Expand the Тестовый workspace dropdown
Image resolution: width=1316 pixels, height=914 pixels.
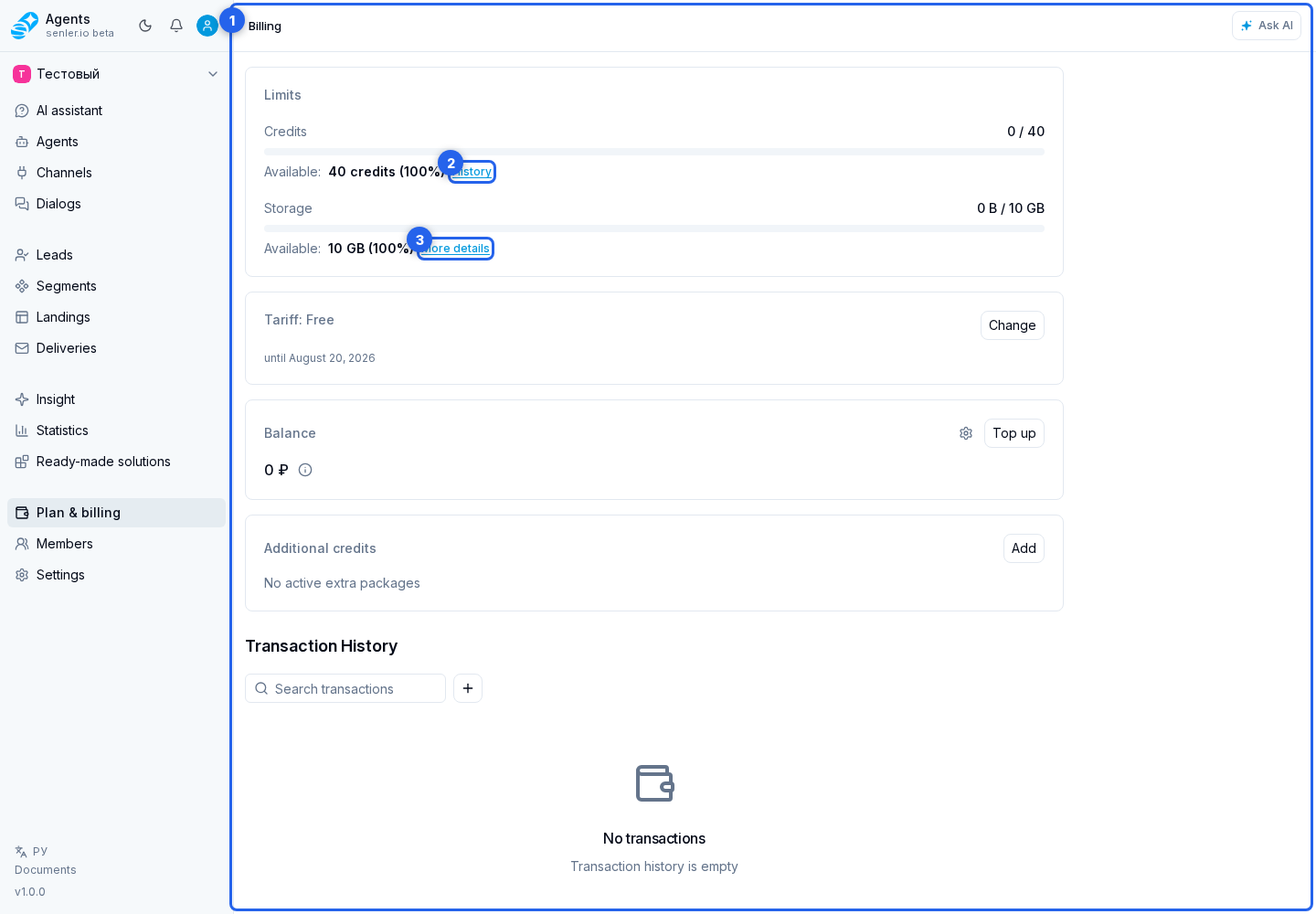116,74
